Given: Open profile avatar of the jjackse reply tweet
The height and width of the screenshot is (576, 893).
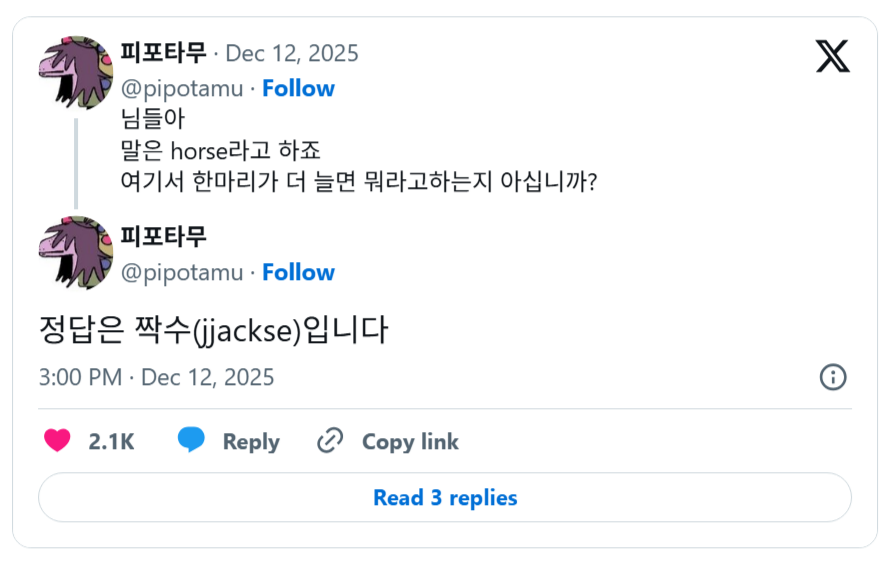Looking at the screenshot, I should tap(75, 253).
